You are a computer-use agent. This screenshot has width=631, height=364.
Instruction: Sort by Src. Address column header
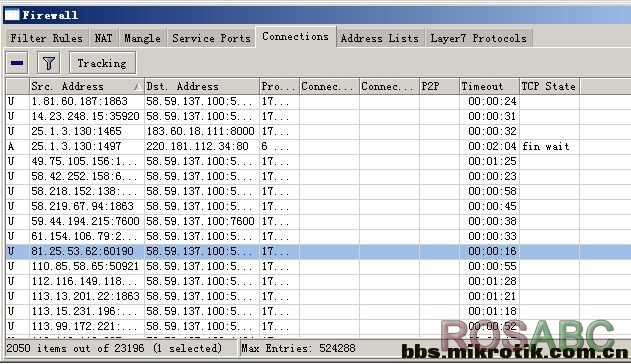click(87, 86)
